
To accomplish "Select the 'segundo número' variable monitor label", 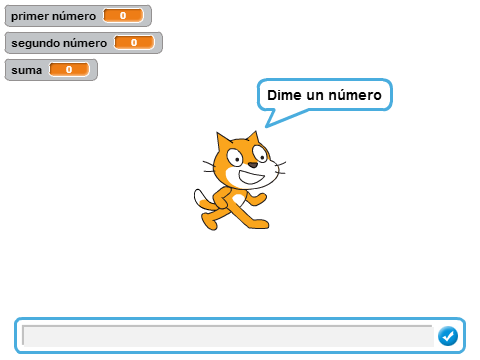I will [x=59, y=43].
